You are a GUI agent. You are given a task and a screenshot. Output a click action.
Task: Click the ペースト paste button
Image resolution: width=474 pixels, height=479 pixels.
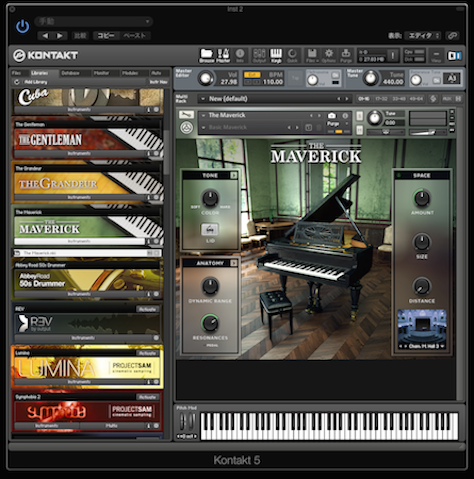pos(135,36)
